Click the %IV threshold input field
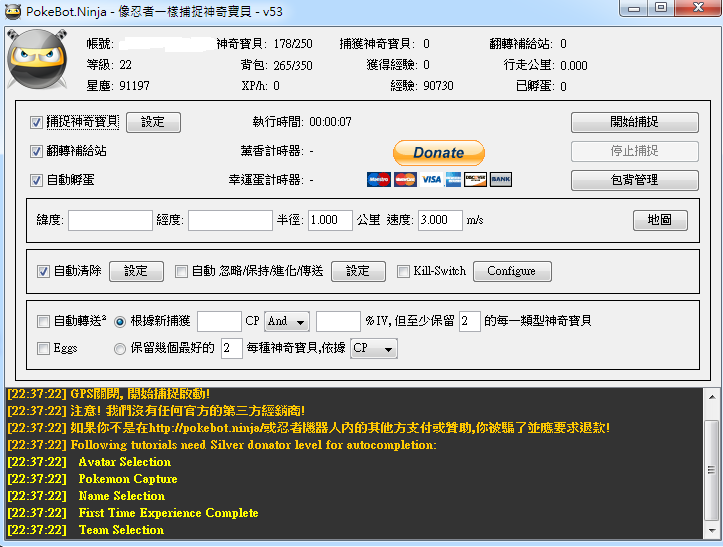This screenshot has width=723, height=547. pyautogui.click(x=338, y=321)
